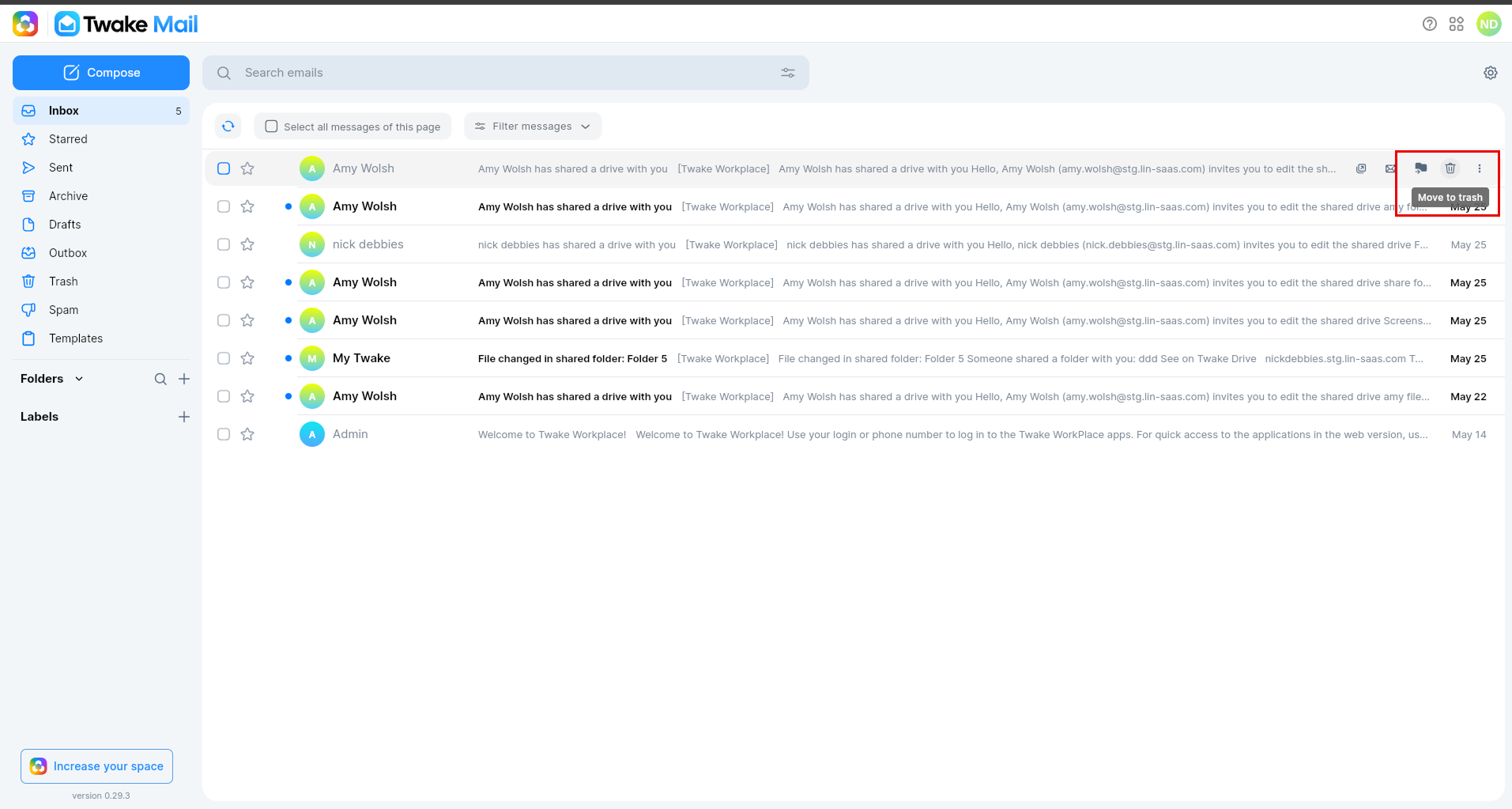This screenshot has width=1512, height=809.
Task: Click the Move to trash icon
Action: click(1450, 168)
